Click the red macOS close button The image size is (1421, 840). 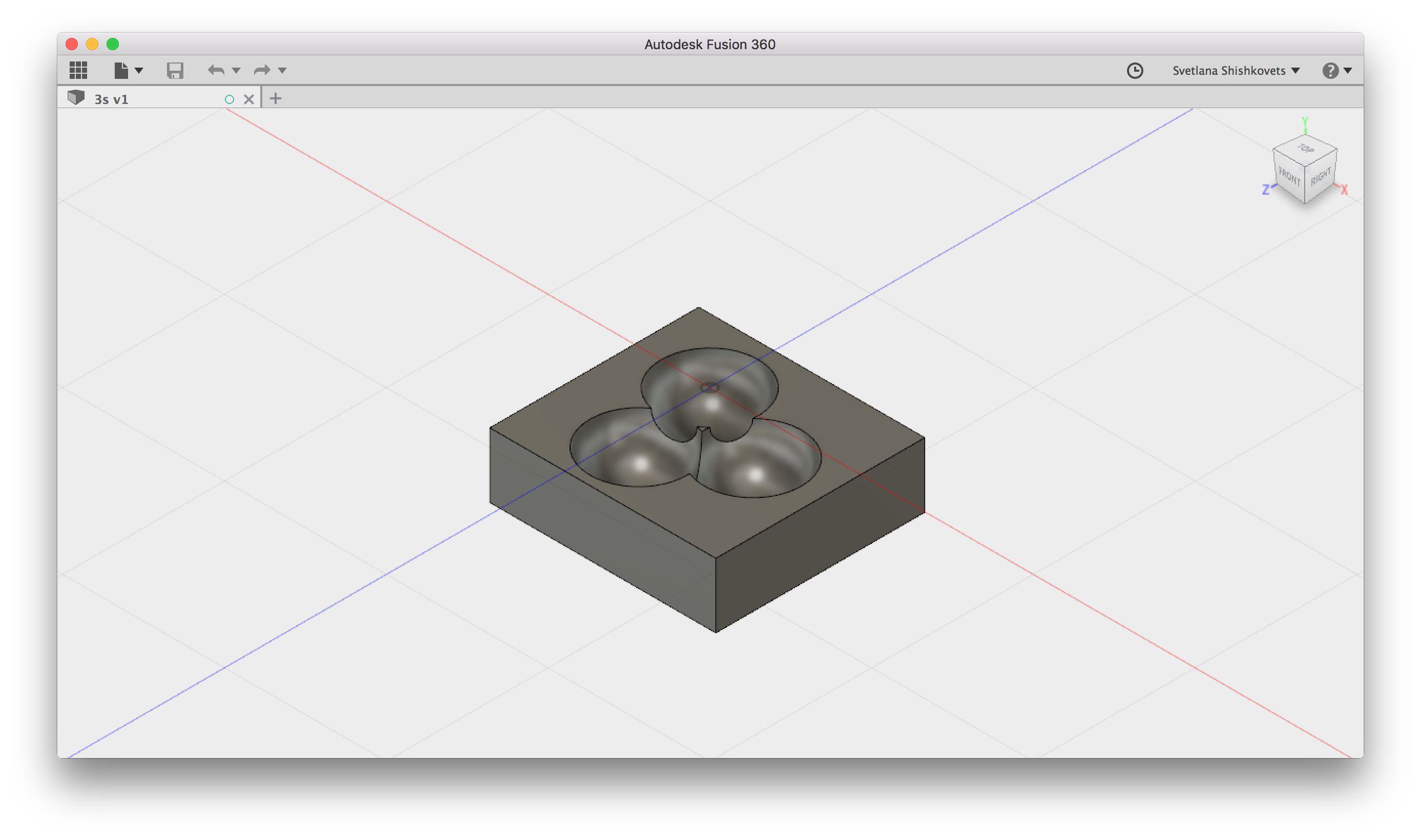[72, 44]
